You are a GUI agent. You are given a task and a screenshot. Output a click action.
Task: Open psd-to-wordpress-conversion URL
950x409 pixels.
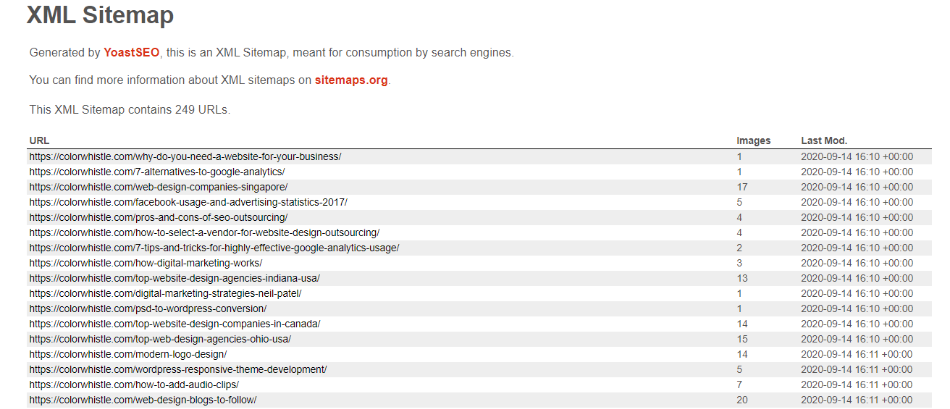click(148, 308)
